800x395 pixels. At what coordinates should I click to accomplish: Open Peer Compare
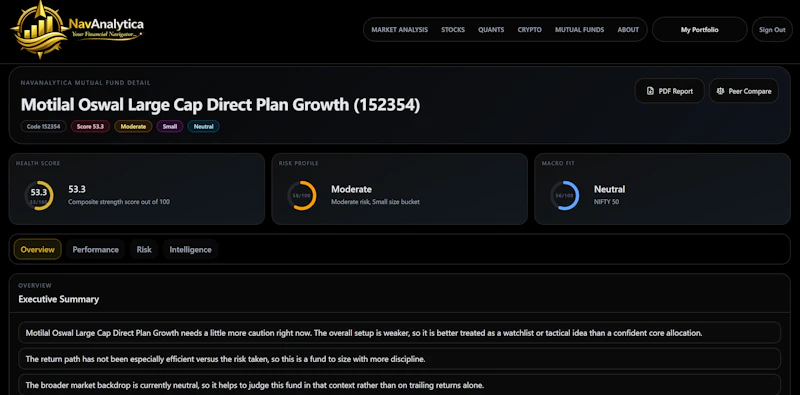tap(744, 91)
